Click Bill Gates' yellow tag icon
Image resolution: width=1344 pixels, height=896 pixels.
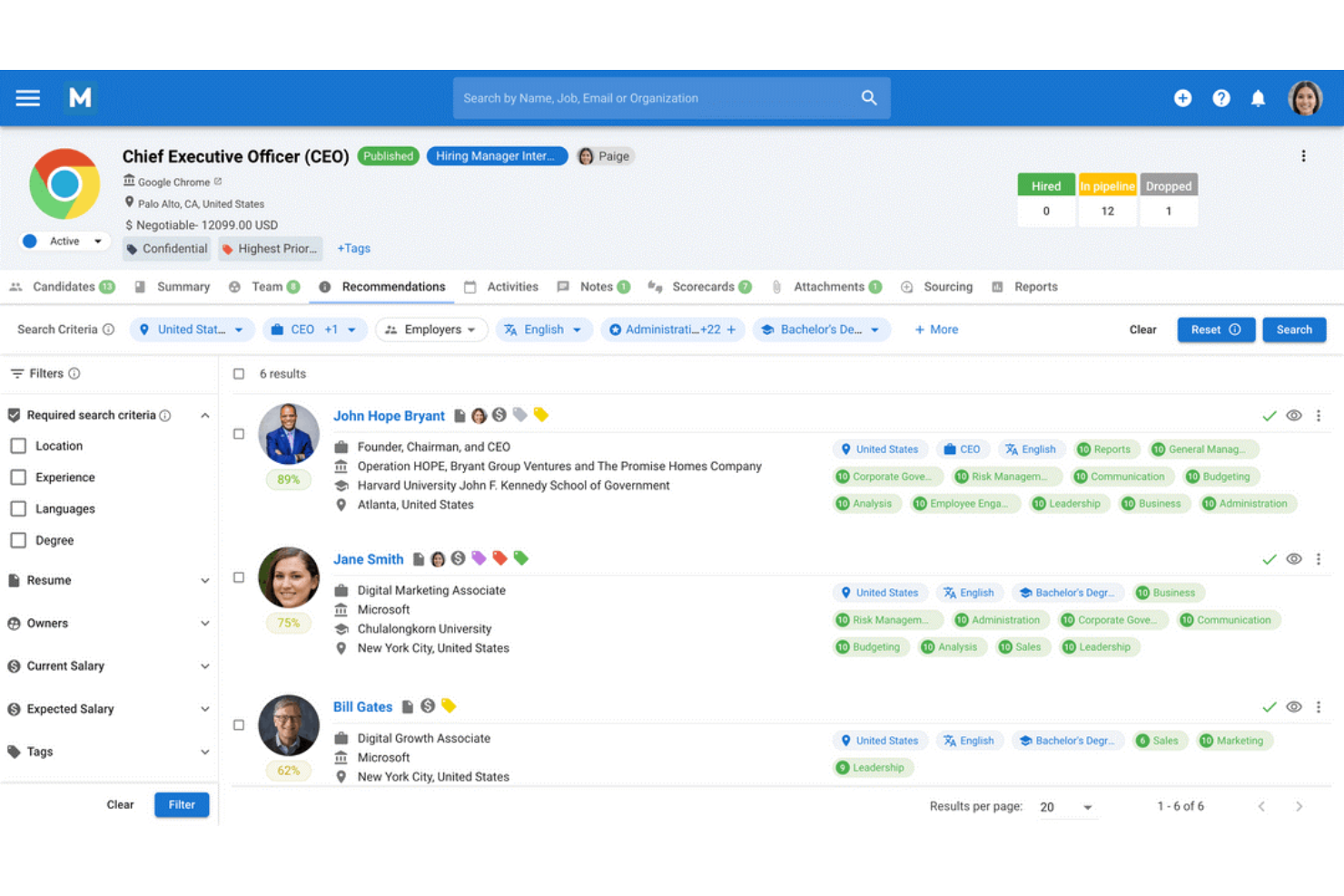(449, 705)
